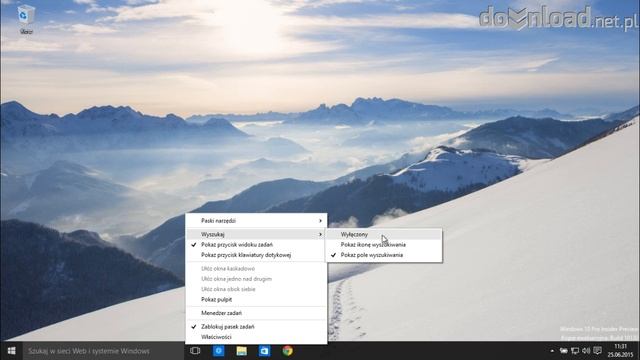Open the Windows Start button
The width and height of the screenshot is (640, 360).
tap(11, 351)
